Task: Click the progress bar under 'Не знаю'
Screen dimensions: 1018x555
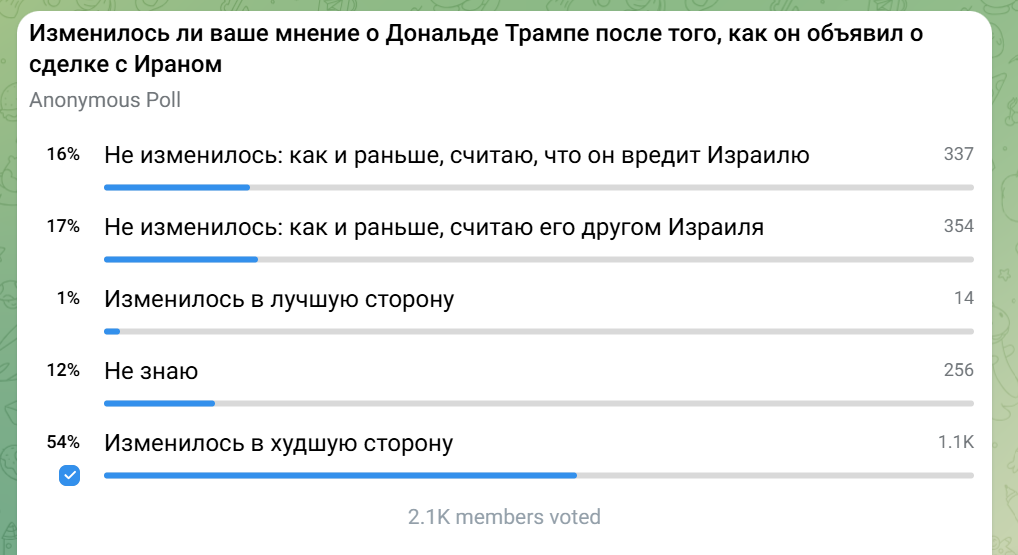Action: (539, 404)
